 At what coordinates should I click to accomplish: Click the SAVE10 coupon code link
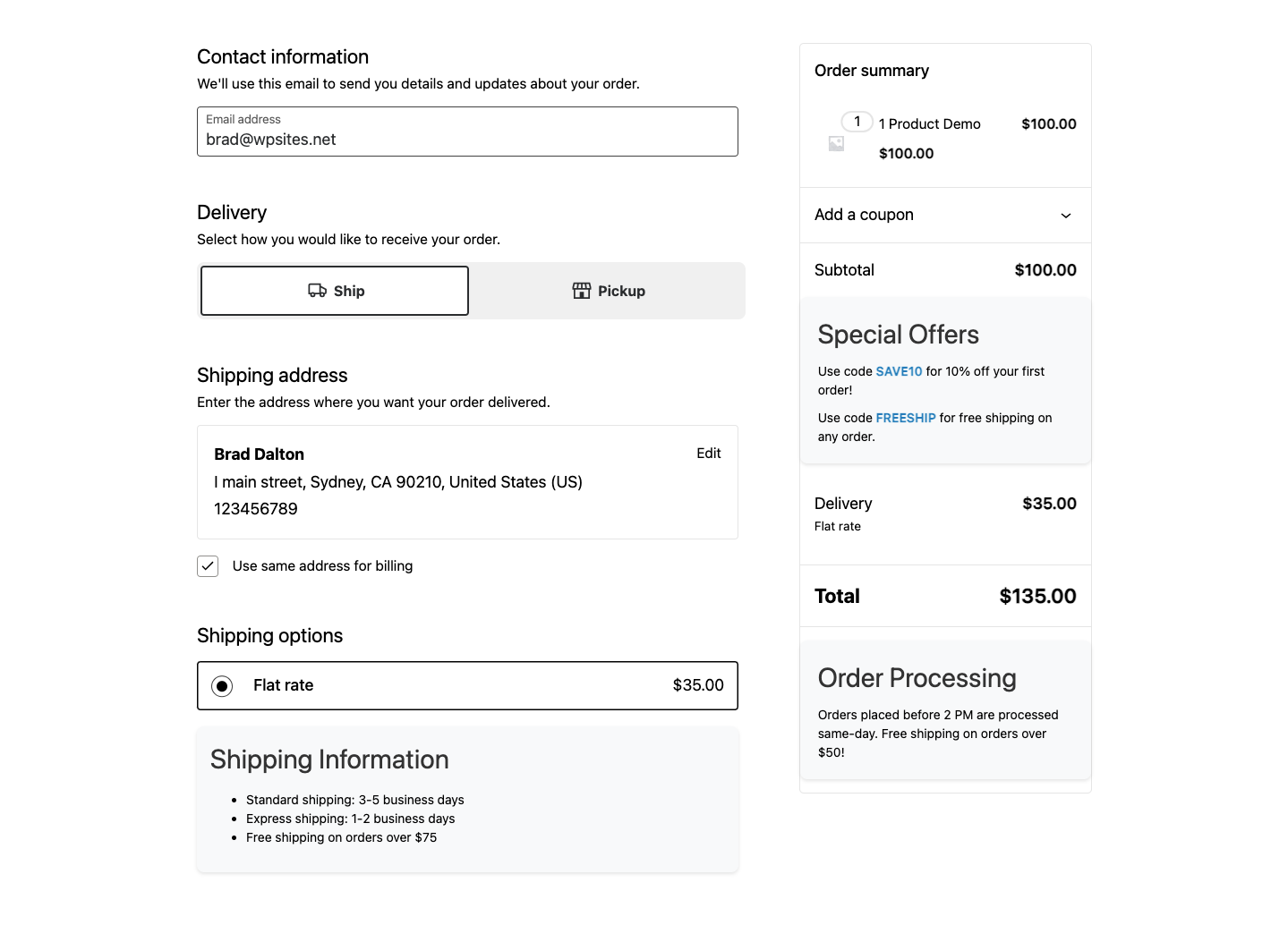[x=899, y=371]
